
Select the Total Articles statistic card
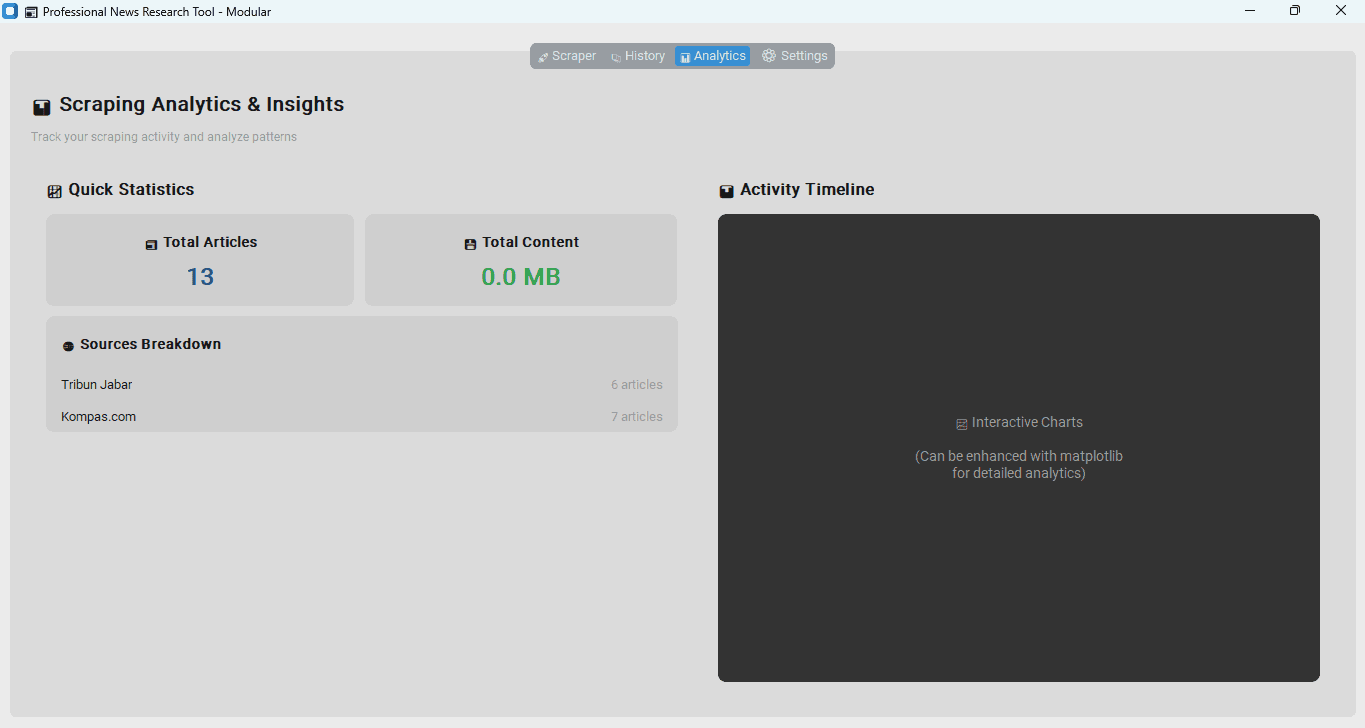pos(199,259)
